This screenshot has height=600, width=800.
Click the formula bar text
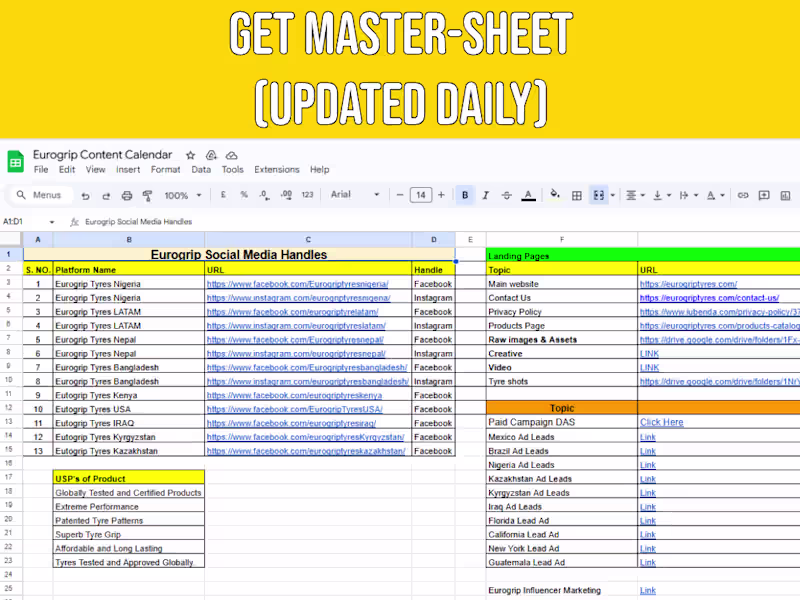click(x=138, y=221)
